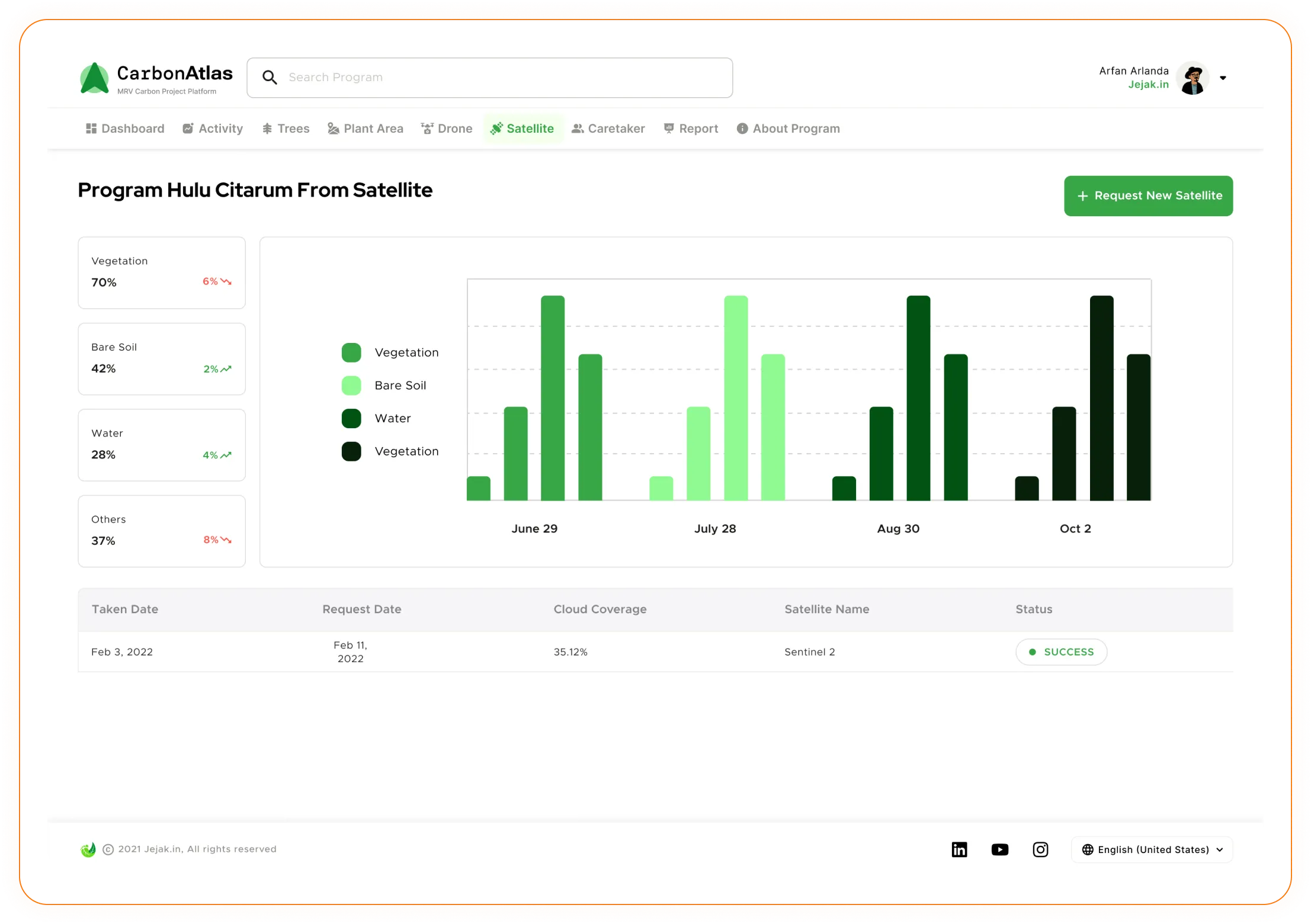The height and width of the screenshot is (924, 1311).
Task: Click the About Program info icon
Action: click(742, 128)
